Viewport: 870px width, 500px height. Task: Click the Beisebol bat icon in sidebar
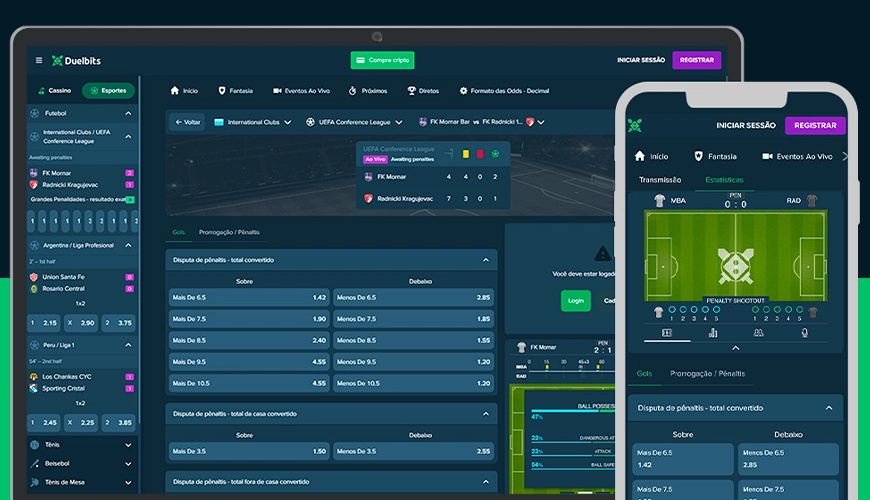35,463
